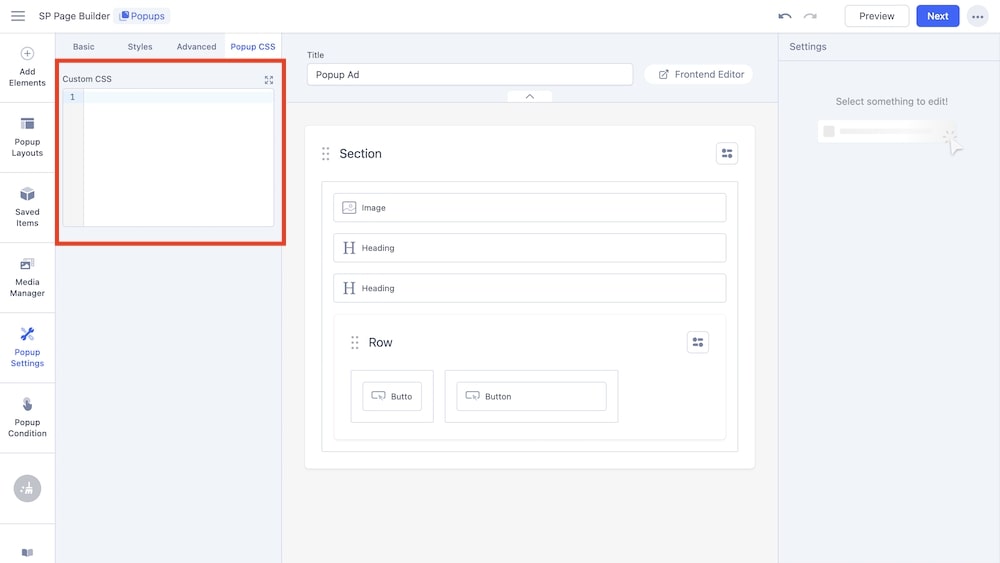This screenshot has height=563, width=1000.
Task: Click the redo arrow
Action: pos(810,16)
